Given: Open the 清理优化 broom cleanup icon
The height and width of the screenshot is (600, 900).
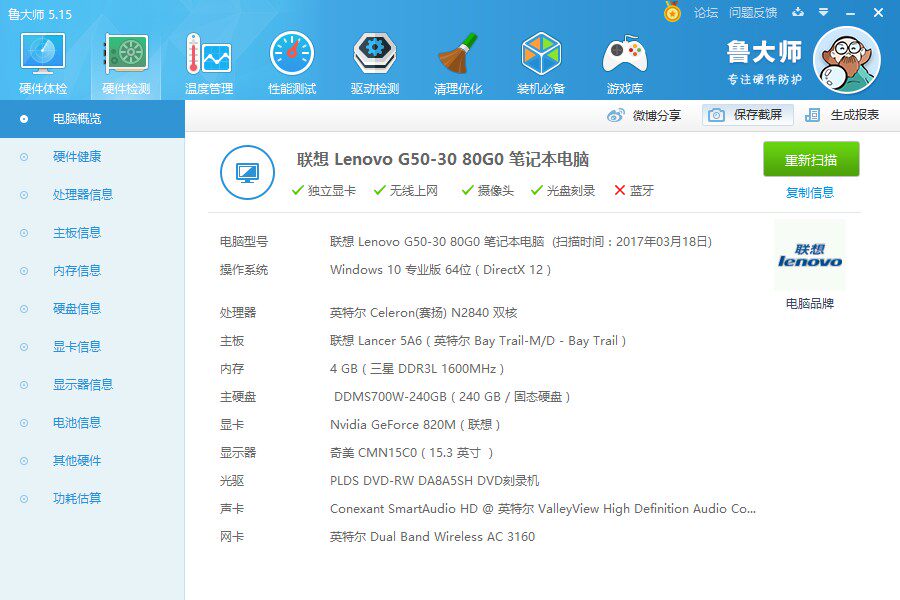Looking at the screenshot, I should point(457,54).
